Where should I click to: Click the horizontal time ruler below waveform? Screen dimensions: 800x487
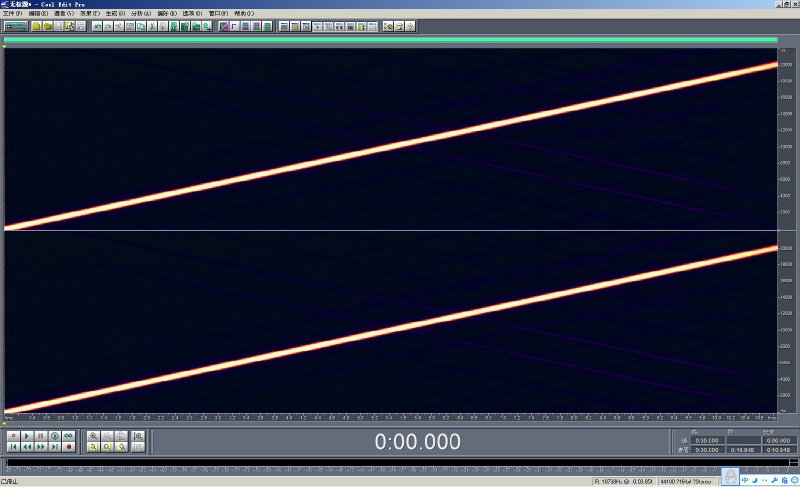pos(390,417)
